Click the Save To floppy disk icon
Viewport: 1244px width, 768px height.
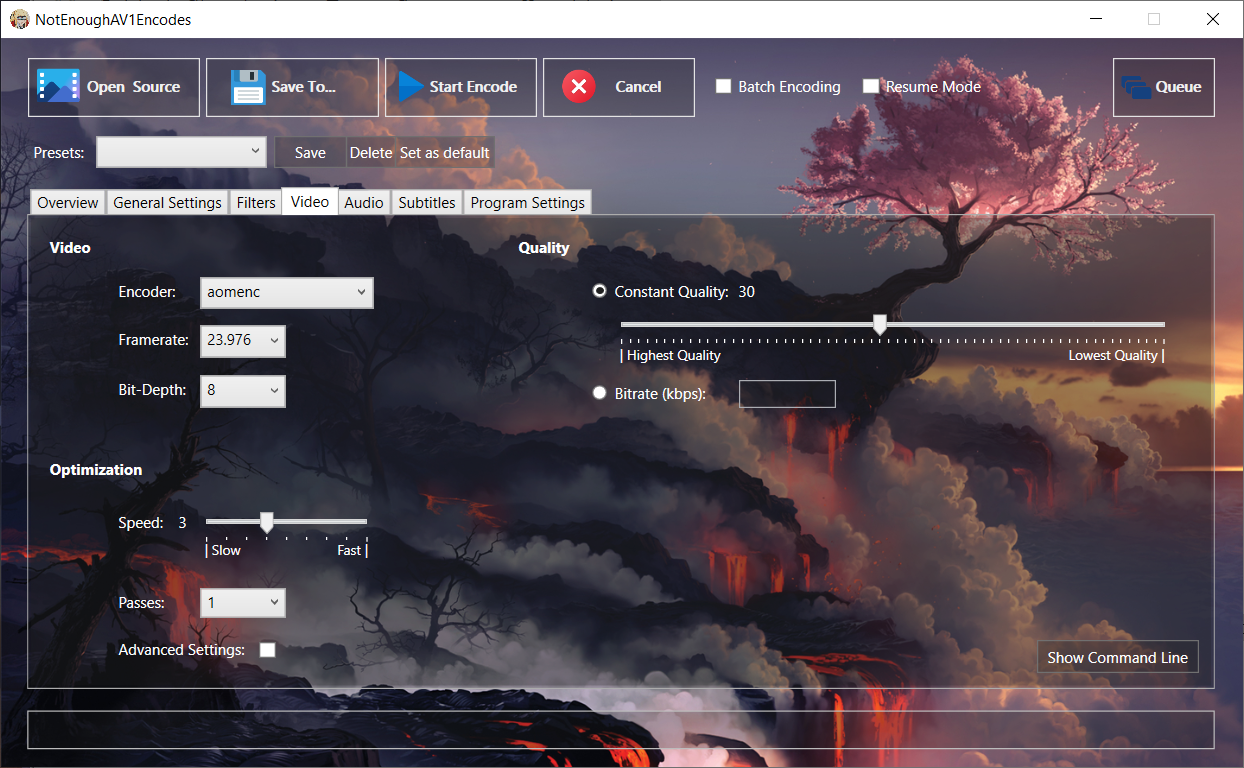[x=247, y=87]
